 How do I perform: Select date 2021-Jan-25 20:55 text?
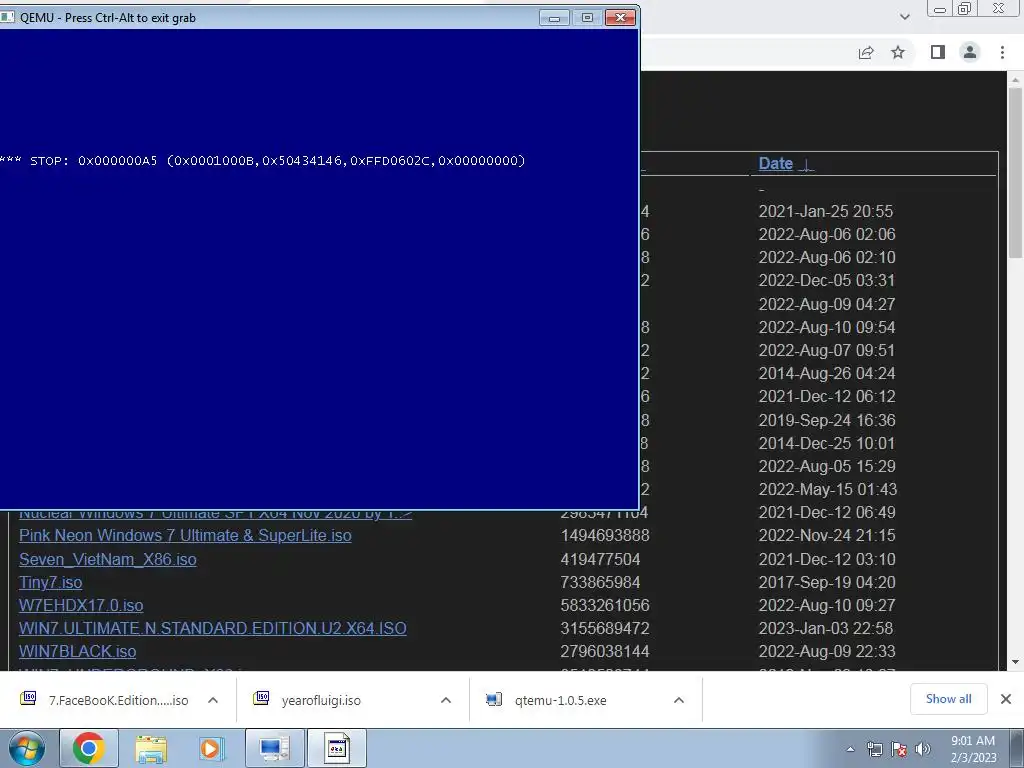tap(825, 212)
